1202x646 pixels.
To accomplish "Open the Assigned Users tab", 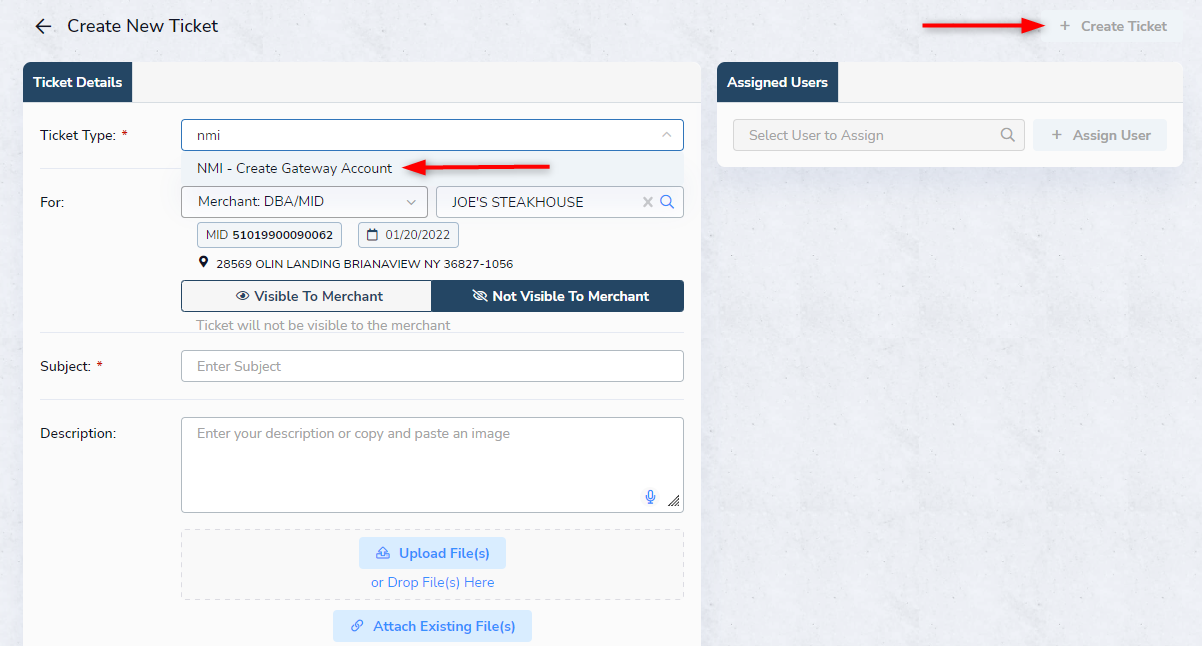I will pos(777,82).
